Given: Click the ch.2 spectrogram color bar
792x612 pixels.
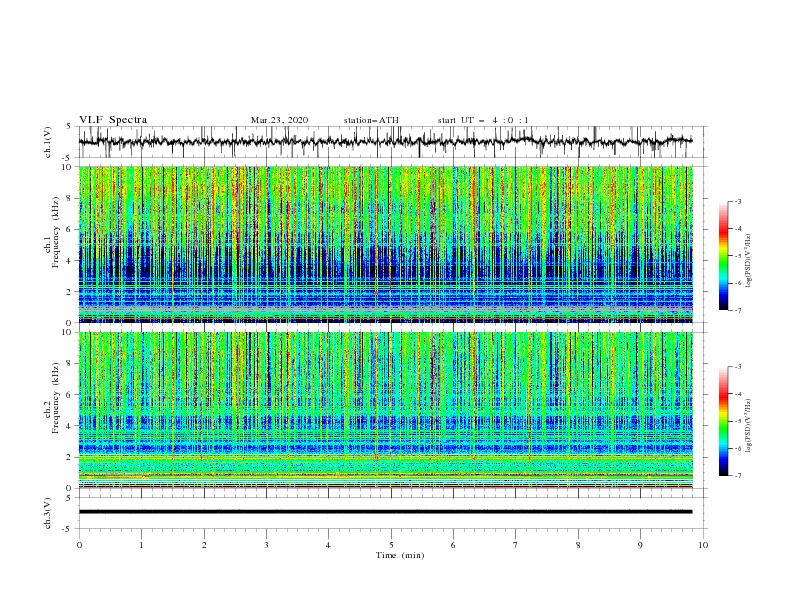Looking at the screenshot, I should coord(723,421).
